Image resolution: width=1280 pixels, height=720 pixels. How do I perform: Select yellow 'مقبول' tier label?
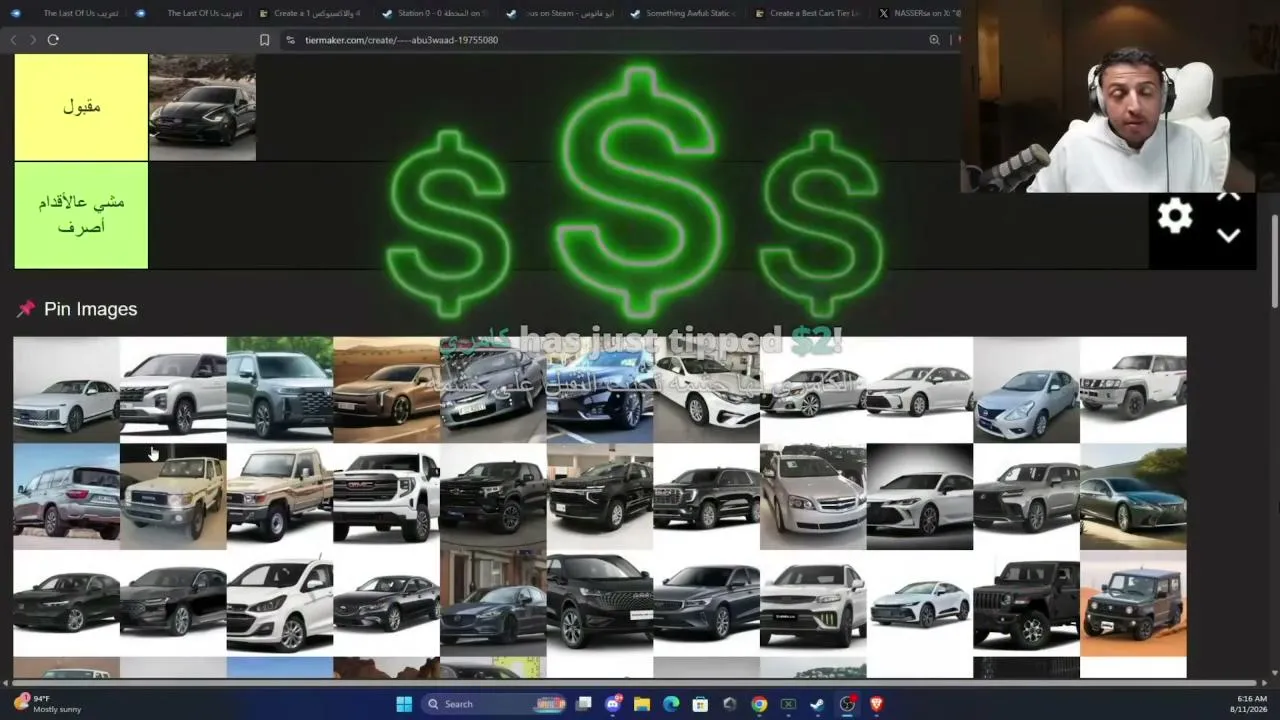point(81,107)
